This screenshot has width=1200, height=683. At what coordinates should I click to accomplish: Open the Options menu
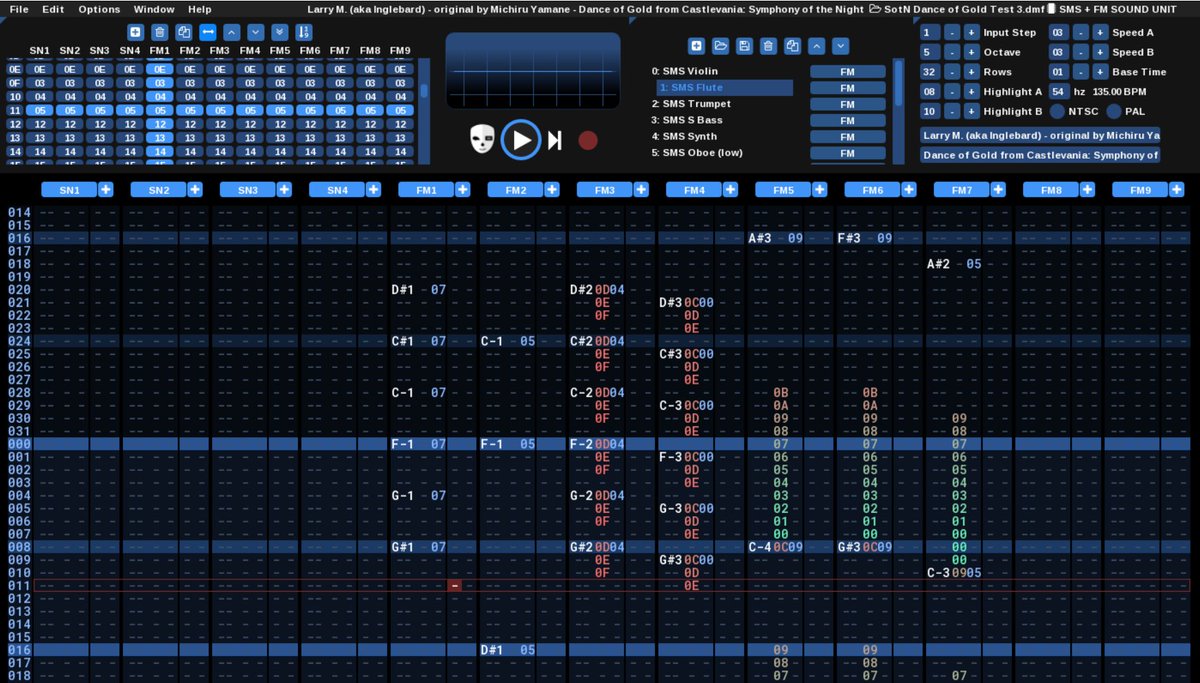(98, 9)
